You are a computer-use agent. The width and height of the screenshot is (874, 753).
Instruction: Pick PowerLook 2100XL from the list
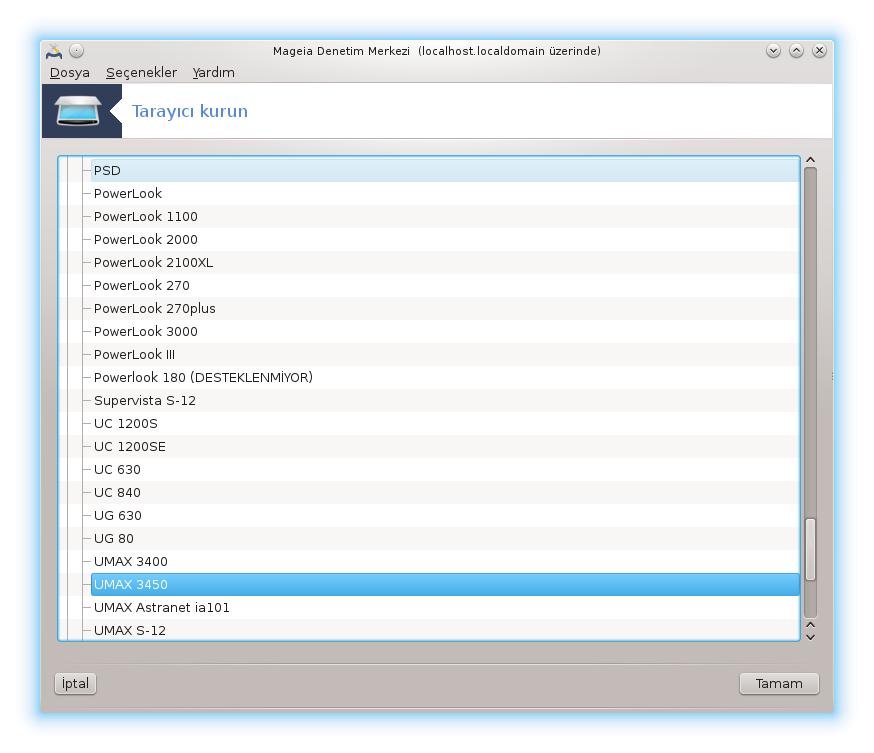click(x=445, y=263)
